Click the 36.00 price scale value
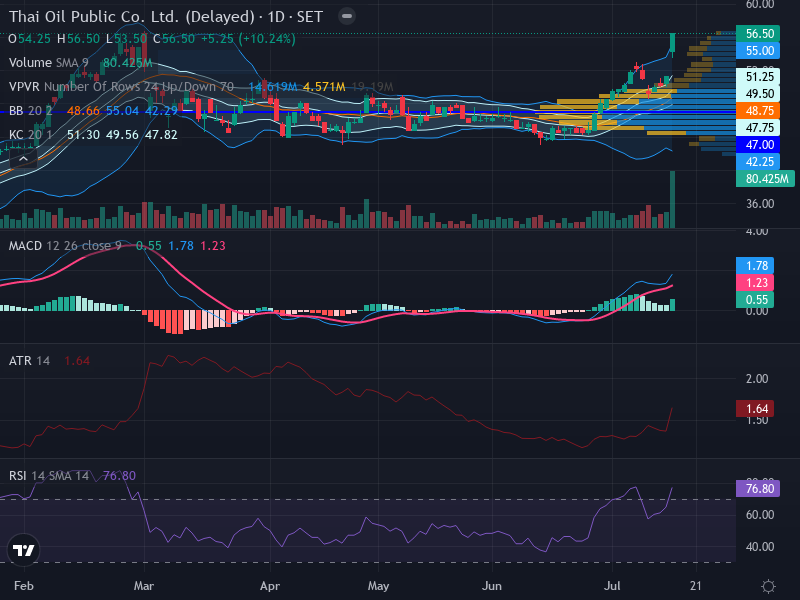The width and height of the screenshot is (800, 600). pyautogui.click(x=760, y=204)
